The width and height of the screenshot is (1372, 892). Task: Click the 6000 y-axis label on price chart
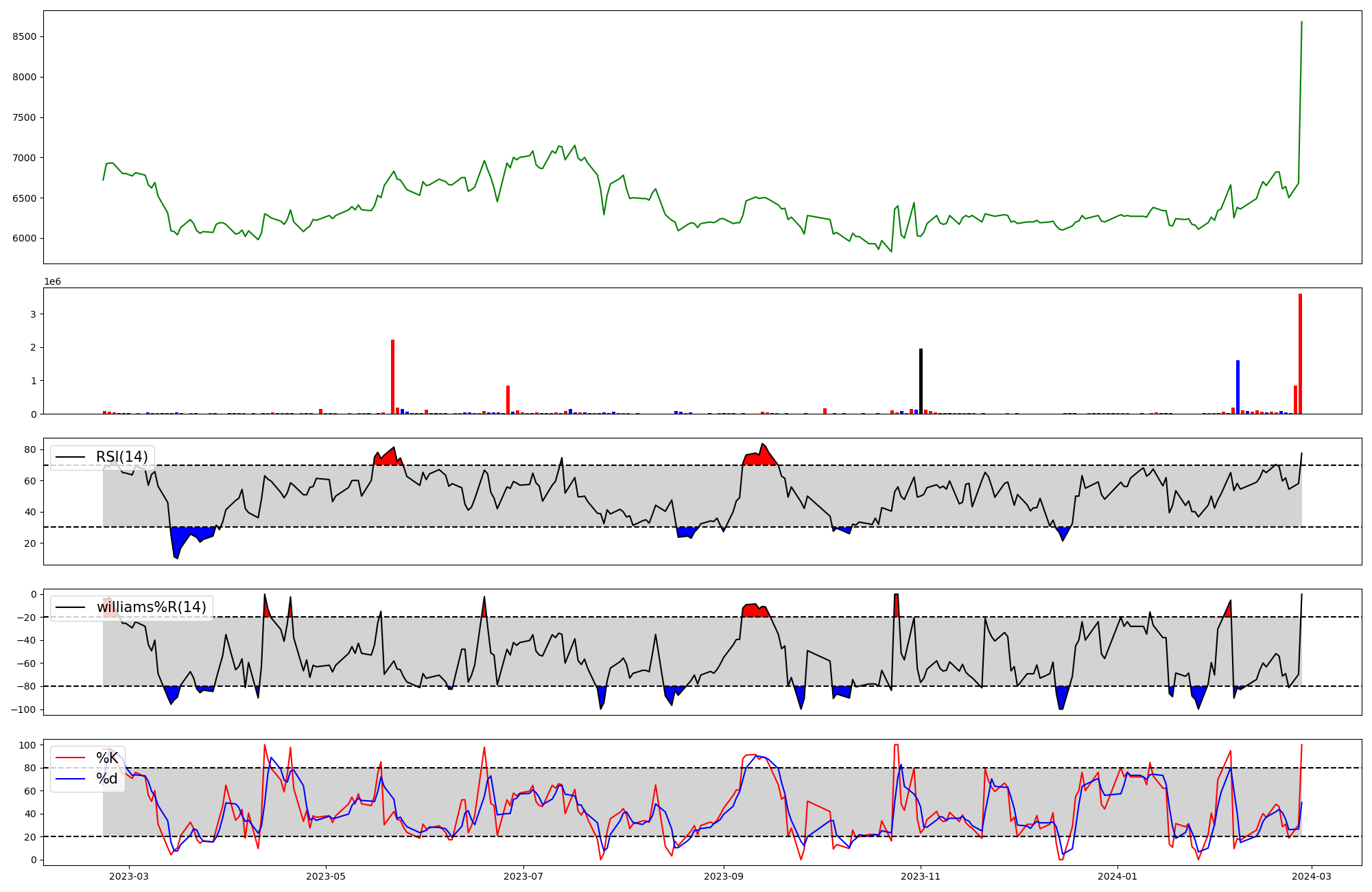25,239
